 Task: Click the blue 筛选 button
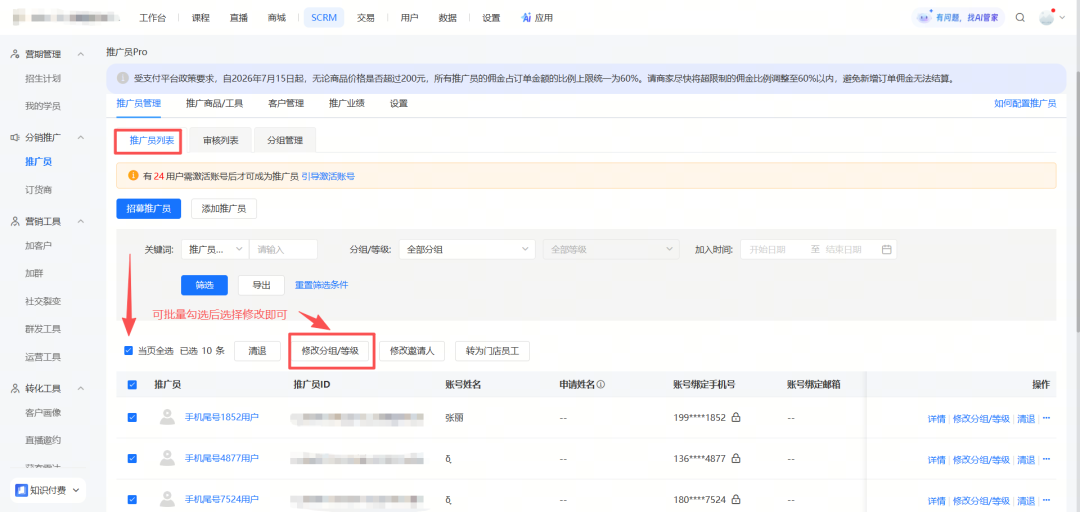pyautogui.click(x=205, y=285)
